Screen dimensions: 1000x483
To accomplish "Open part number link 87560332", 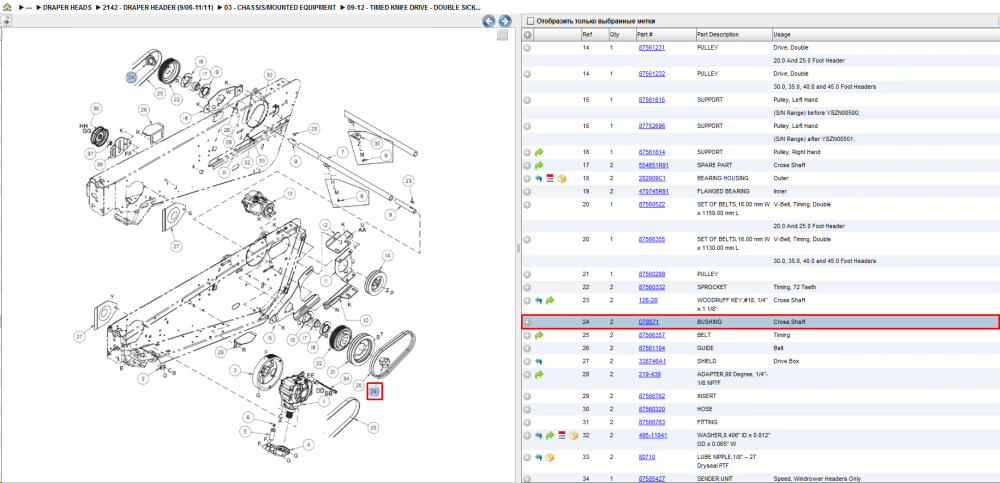I will [x=651, y=287].
